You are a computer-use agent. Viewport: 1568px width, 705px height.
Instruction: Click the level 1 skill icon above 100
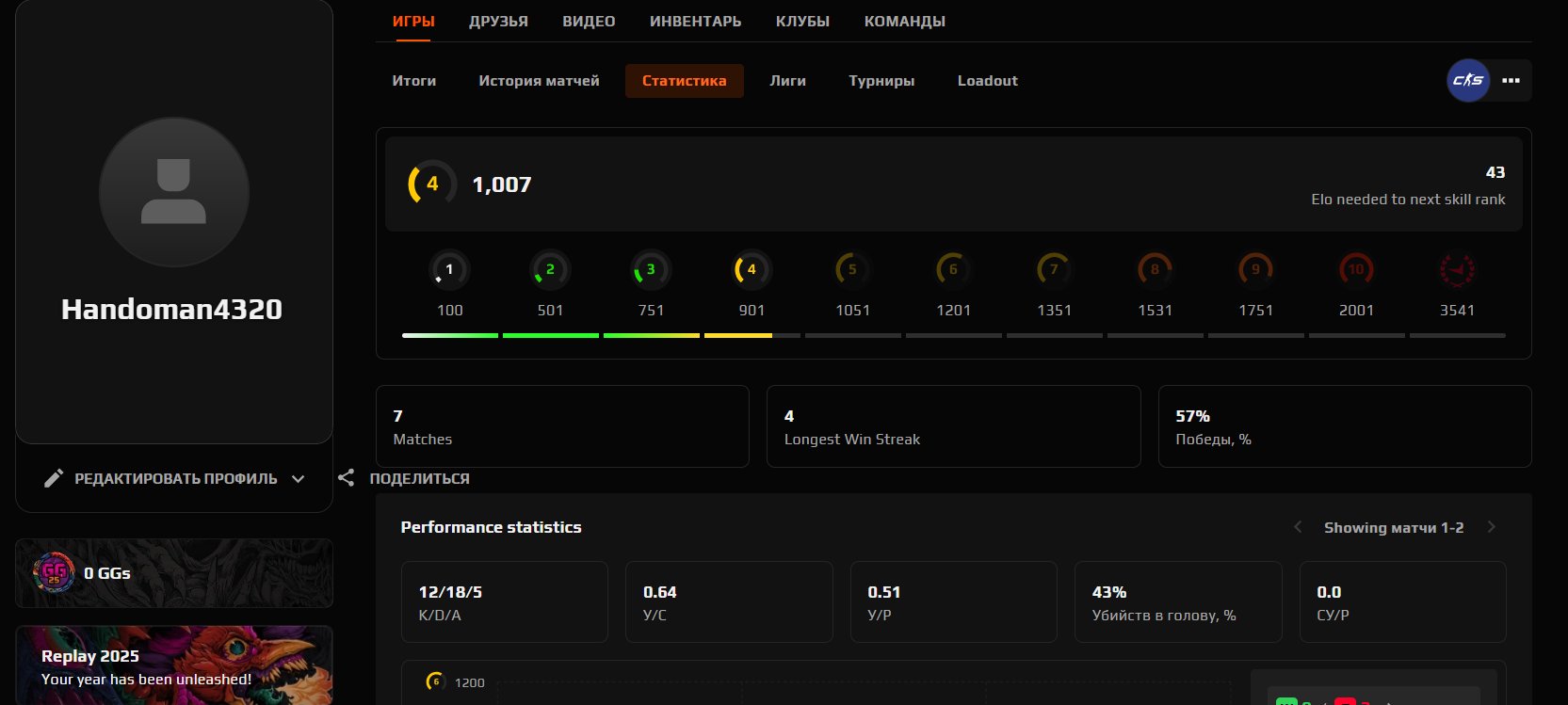coord(449,270)
